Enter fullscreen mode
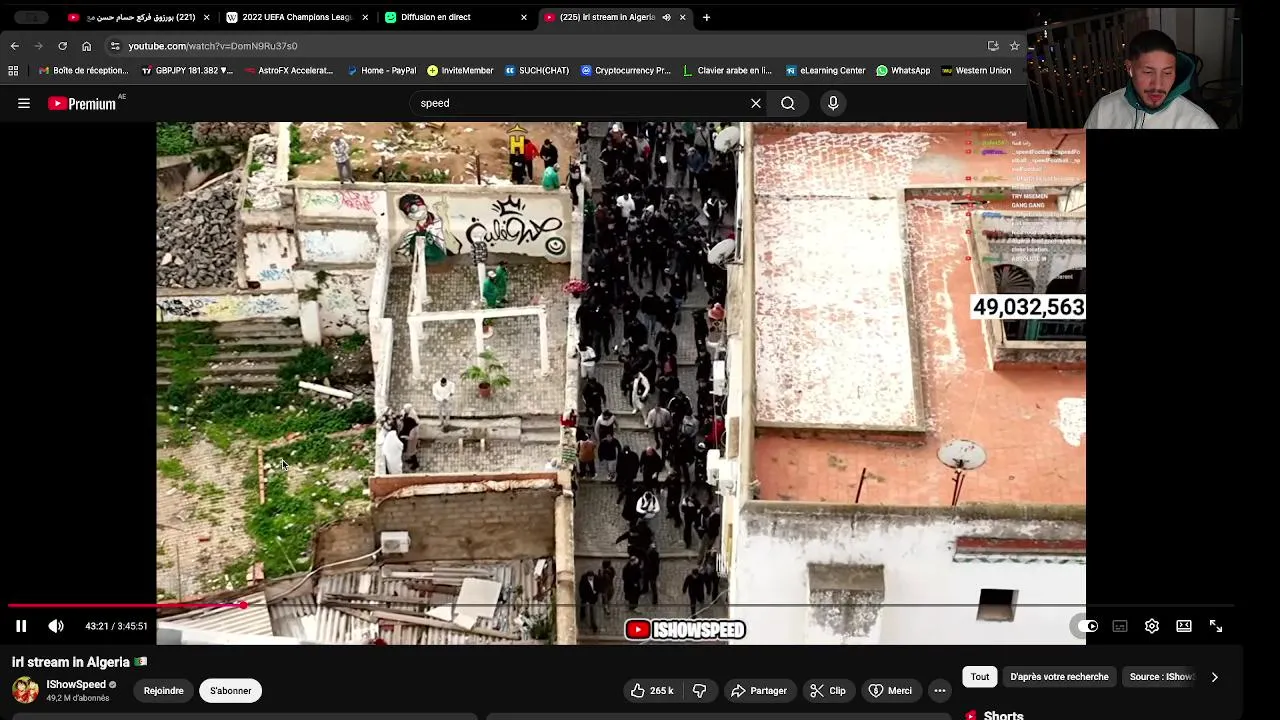The height and width of the screenshot is (720, 1280). [1216, 626]
